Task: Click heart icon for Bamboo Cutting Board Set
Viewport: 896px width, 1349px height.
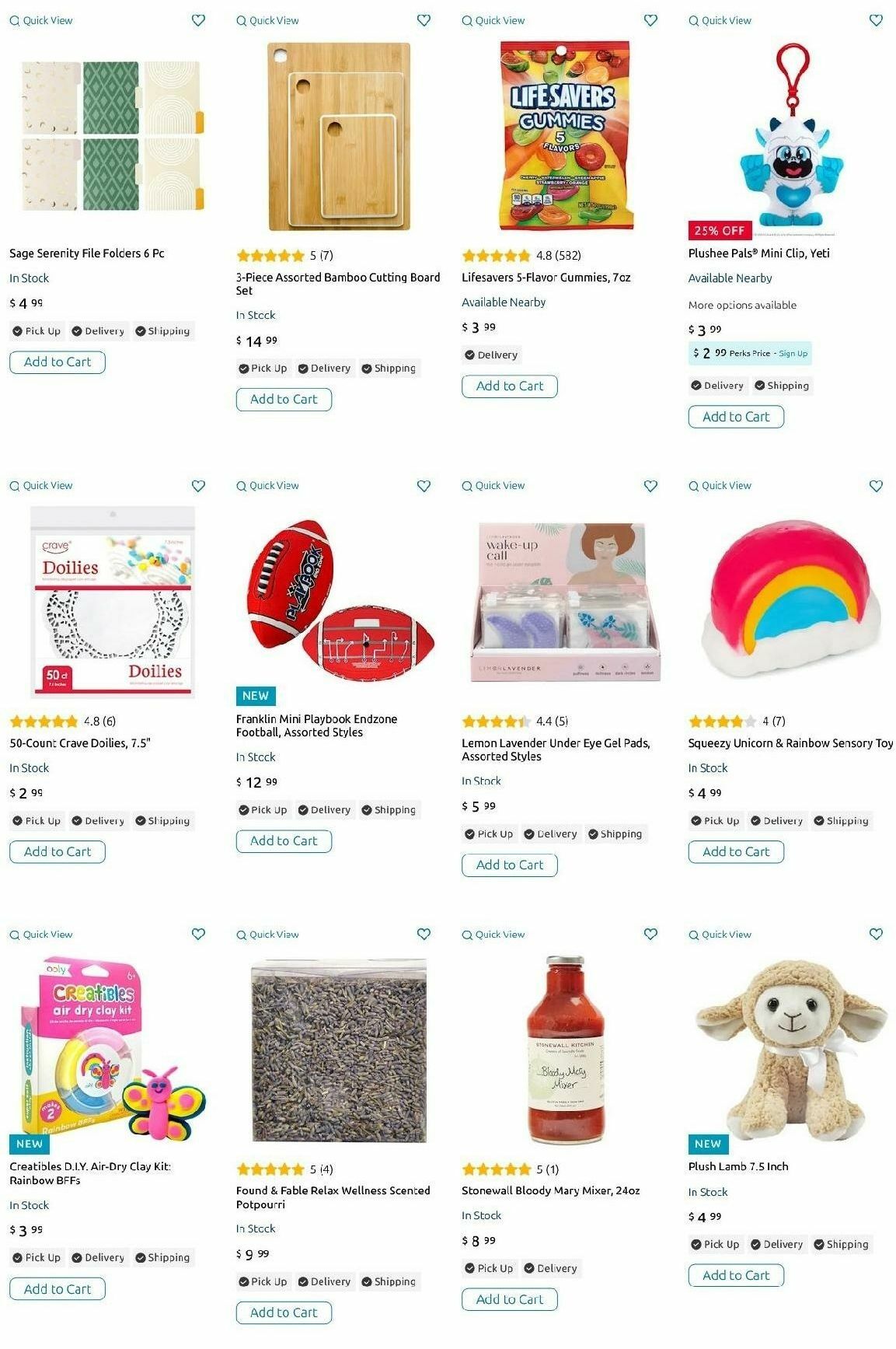Action: 424,20
